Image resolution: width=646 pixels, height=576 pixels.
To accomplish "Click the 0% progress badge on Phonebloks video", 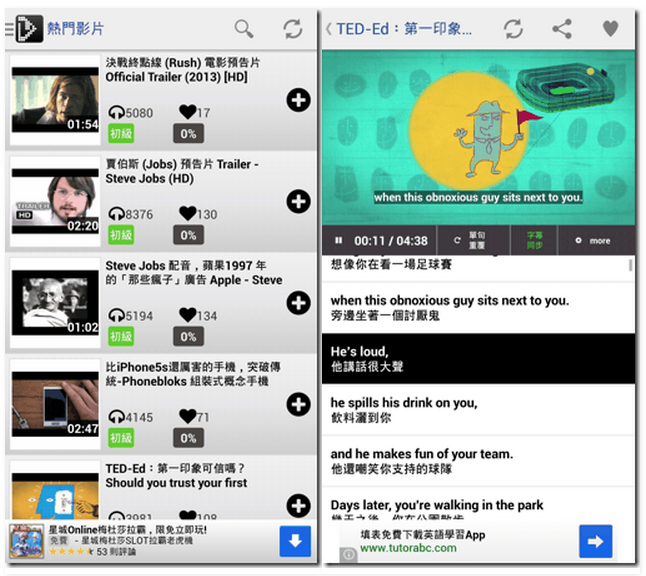I will coord(188,438).
